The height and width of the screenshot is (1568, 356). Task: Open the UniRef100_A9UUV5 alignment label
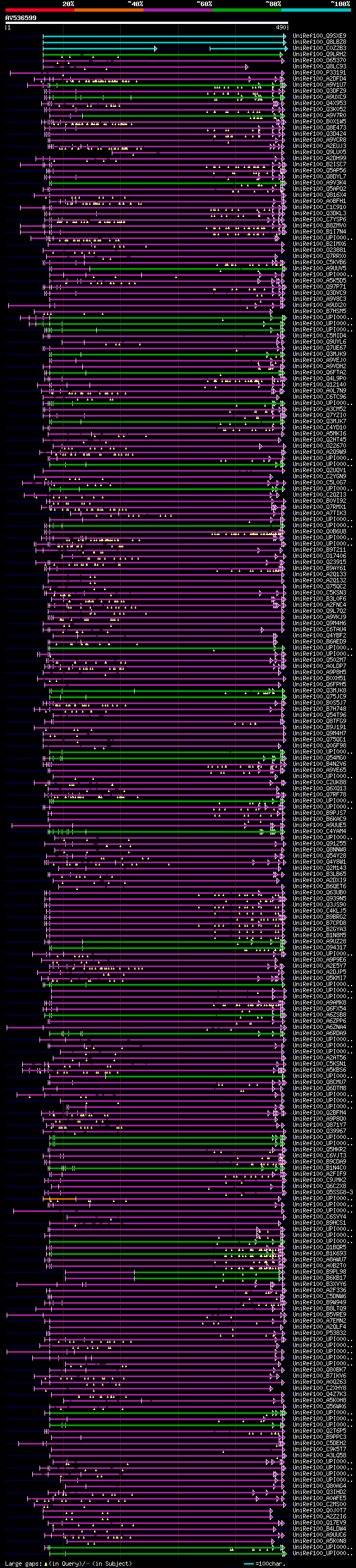(x=319, y=269)
